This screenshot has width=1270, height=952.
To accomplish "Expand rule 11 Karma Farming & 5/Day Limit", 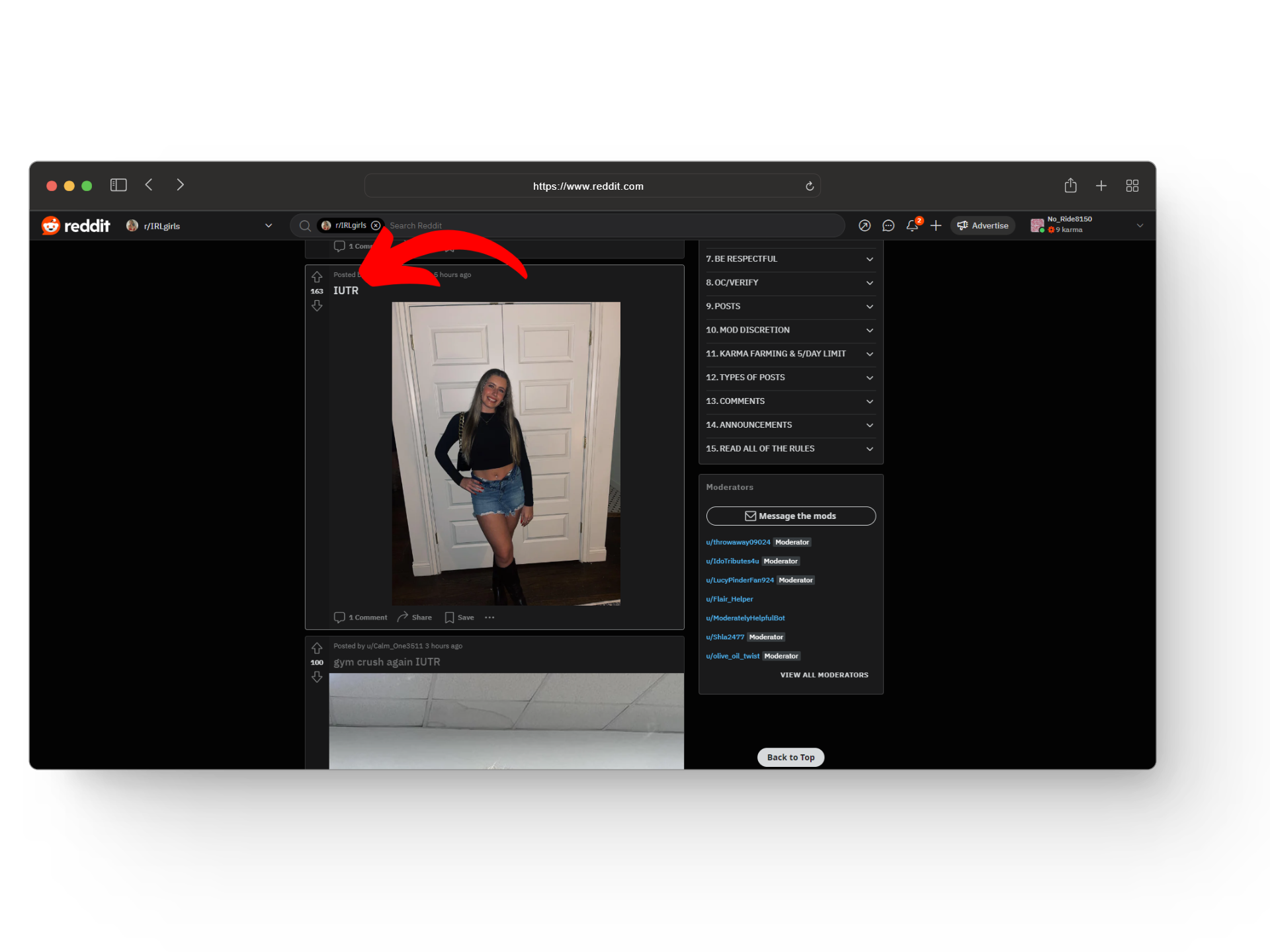I will pyautogui.click(x=790, y=354).
